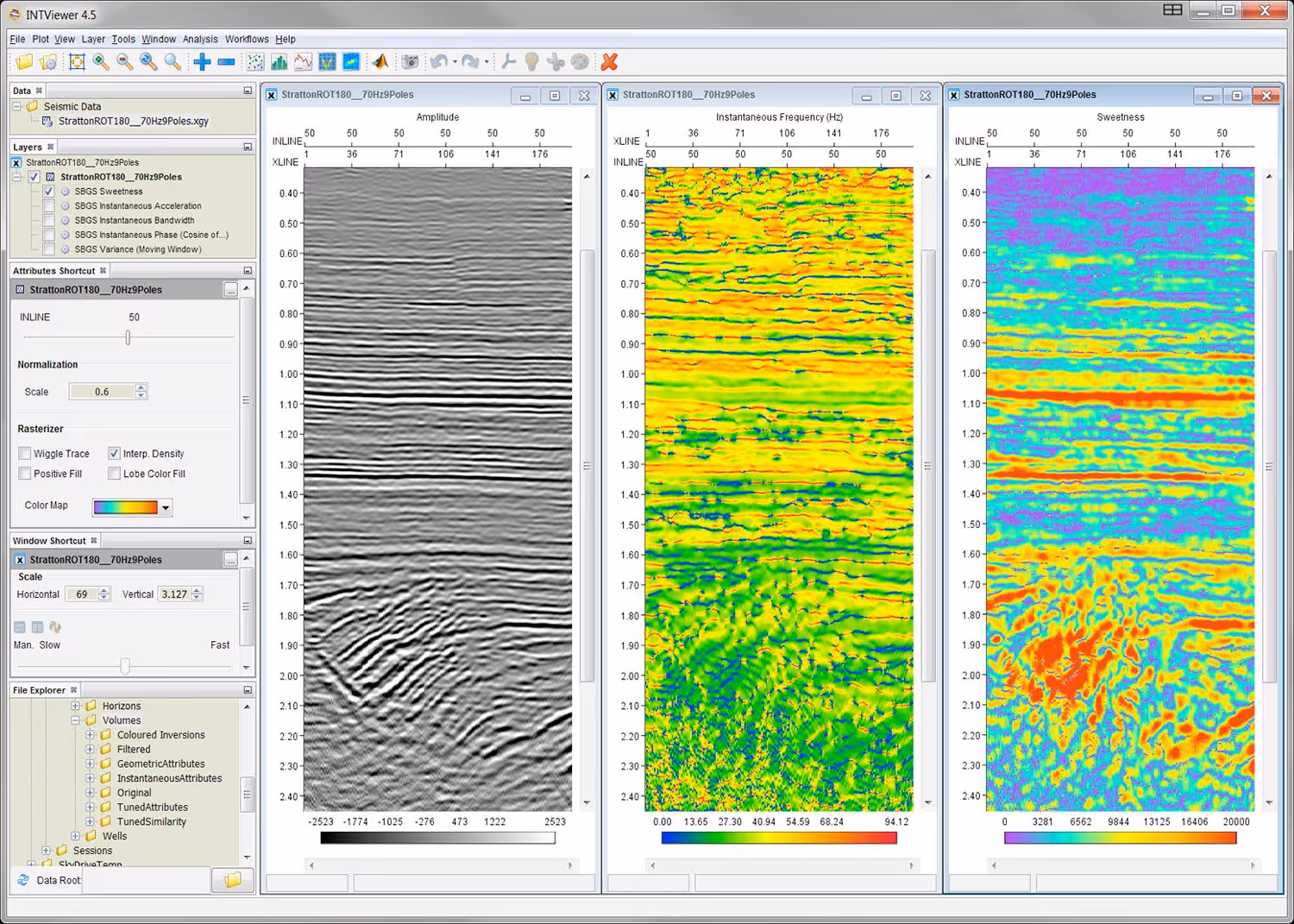Click the MATLAB logo toolbar icon
Viewport: 1294px width, 924px height.
click(380, 61)
